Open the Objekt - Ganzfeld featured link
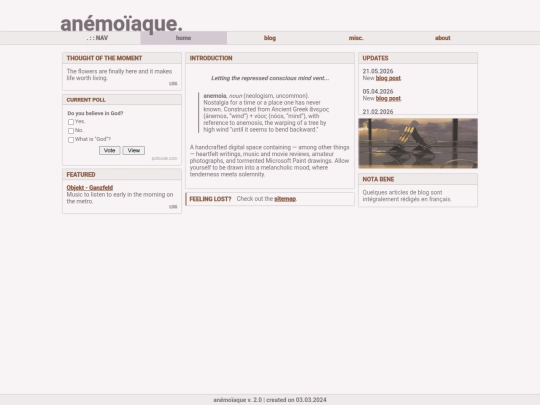This screenshot has height=405, width=540. pyautogui.click(x=90, y=188)
